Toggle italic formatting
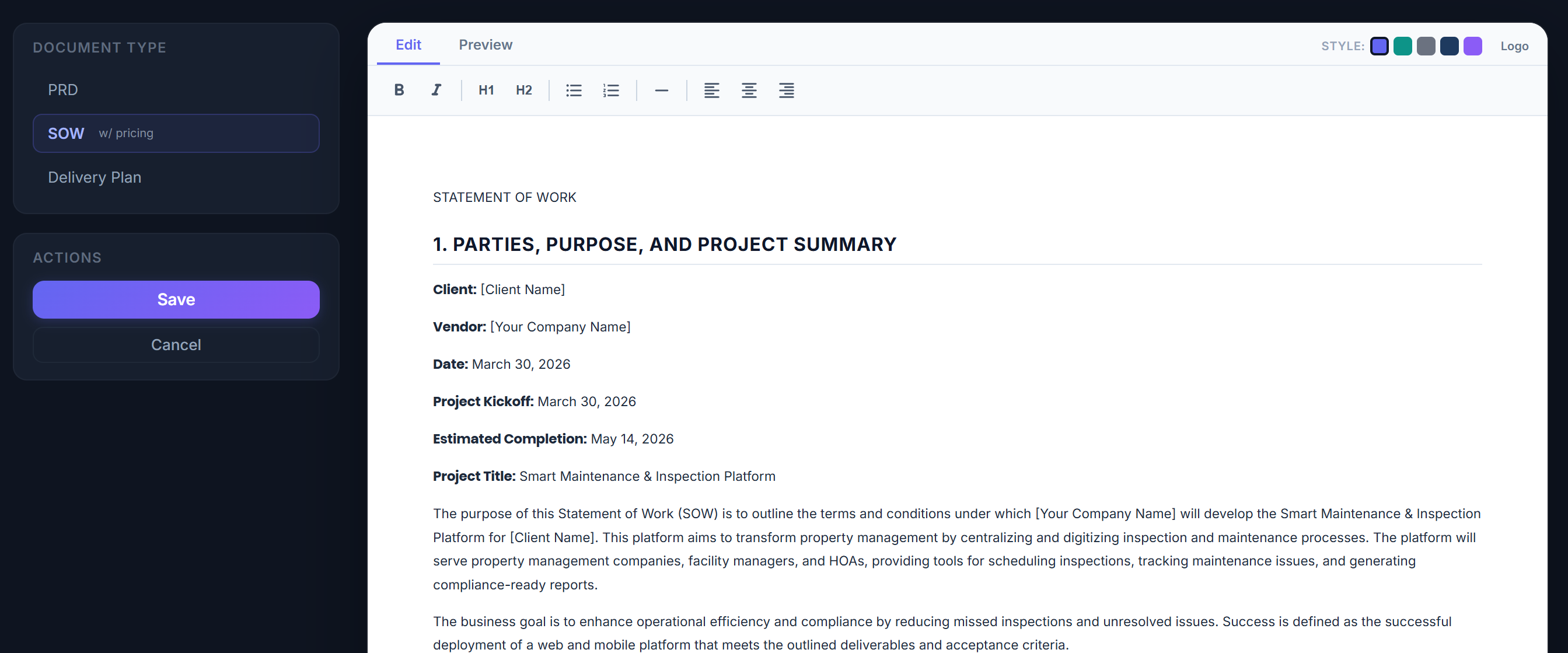 tap(436, 90)
